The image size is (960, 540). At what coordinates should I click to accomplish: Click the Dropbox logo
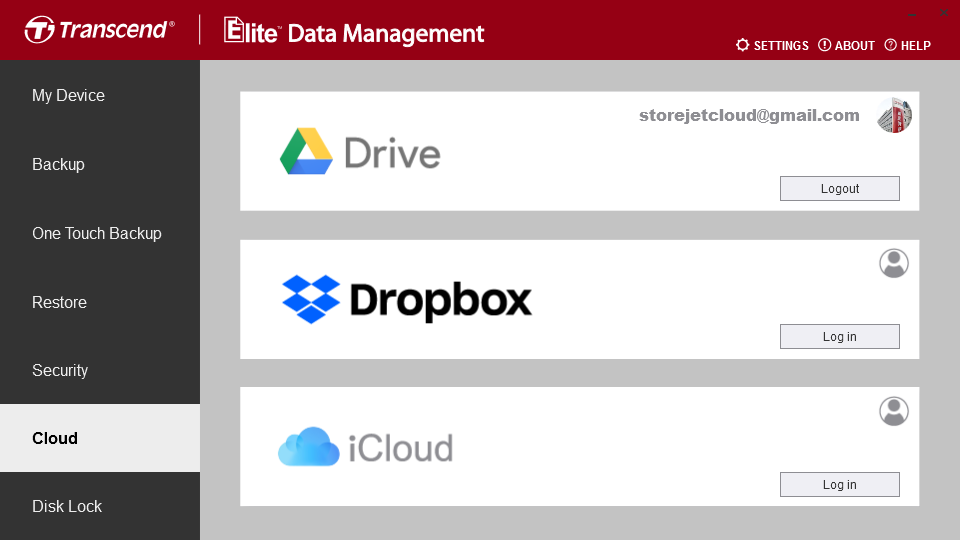[312, 299]
